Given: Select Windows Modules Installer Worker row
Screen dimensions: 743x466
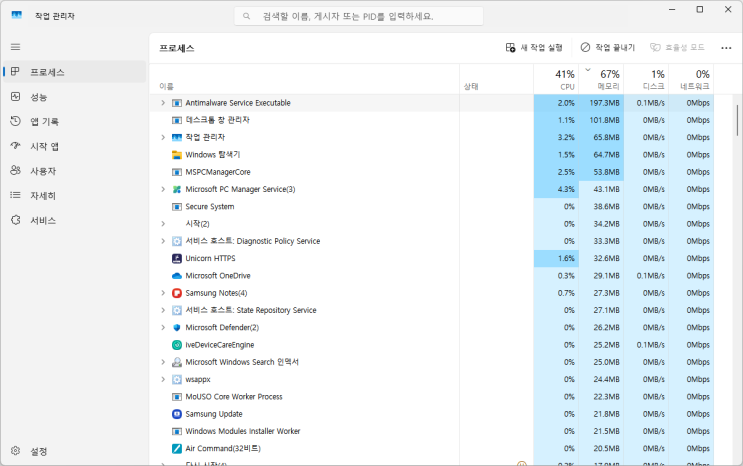Looking at the screenshot, I should [432, 431].
